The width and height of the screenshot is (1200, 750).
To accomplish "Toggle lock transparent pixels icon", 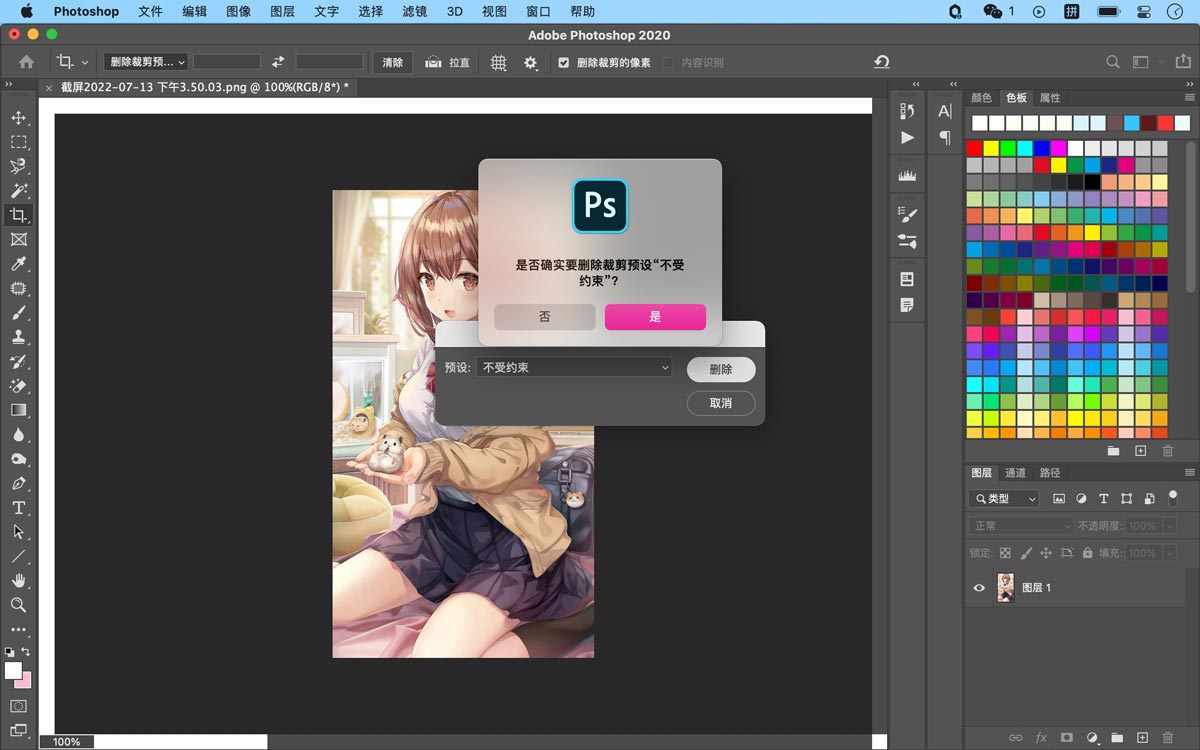I will coord(1005,553).
